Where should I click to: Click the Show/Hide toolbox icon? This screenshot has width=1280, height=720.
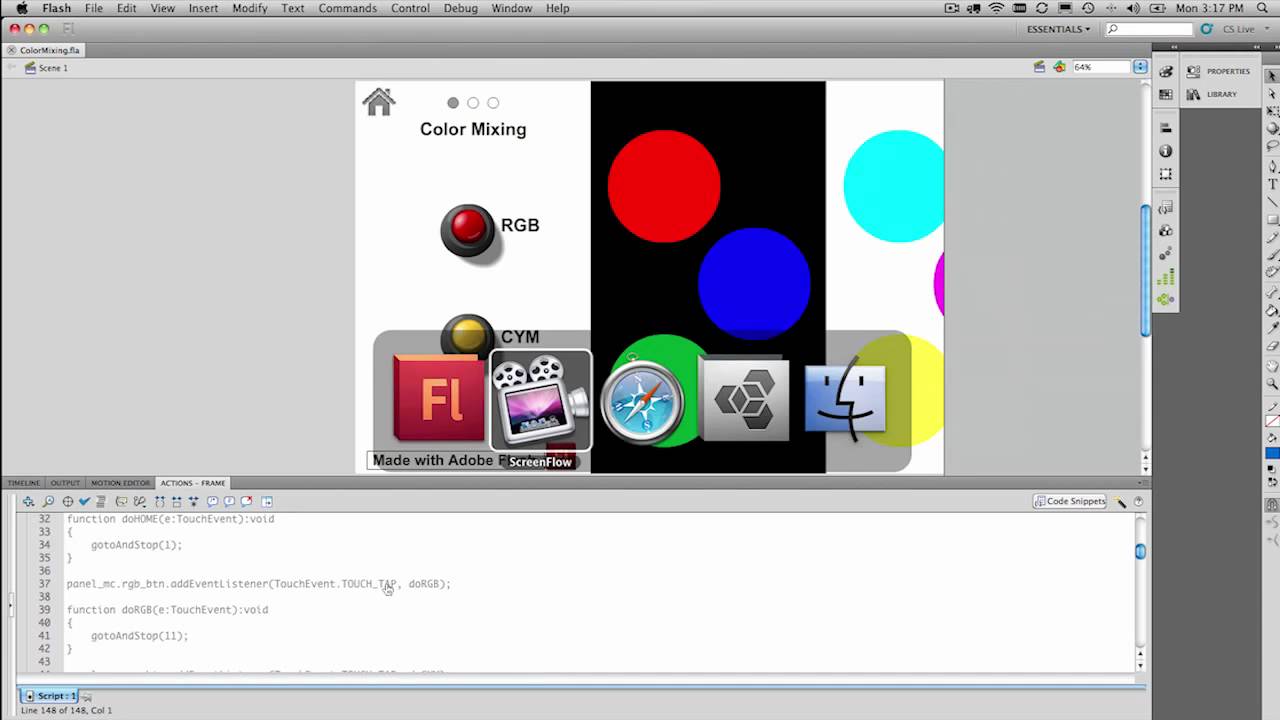[x=267, y=501]
